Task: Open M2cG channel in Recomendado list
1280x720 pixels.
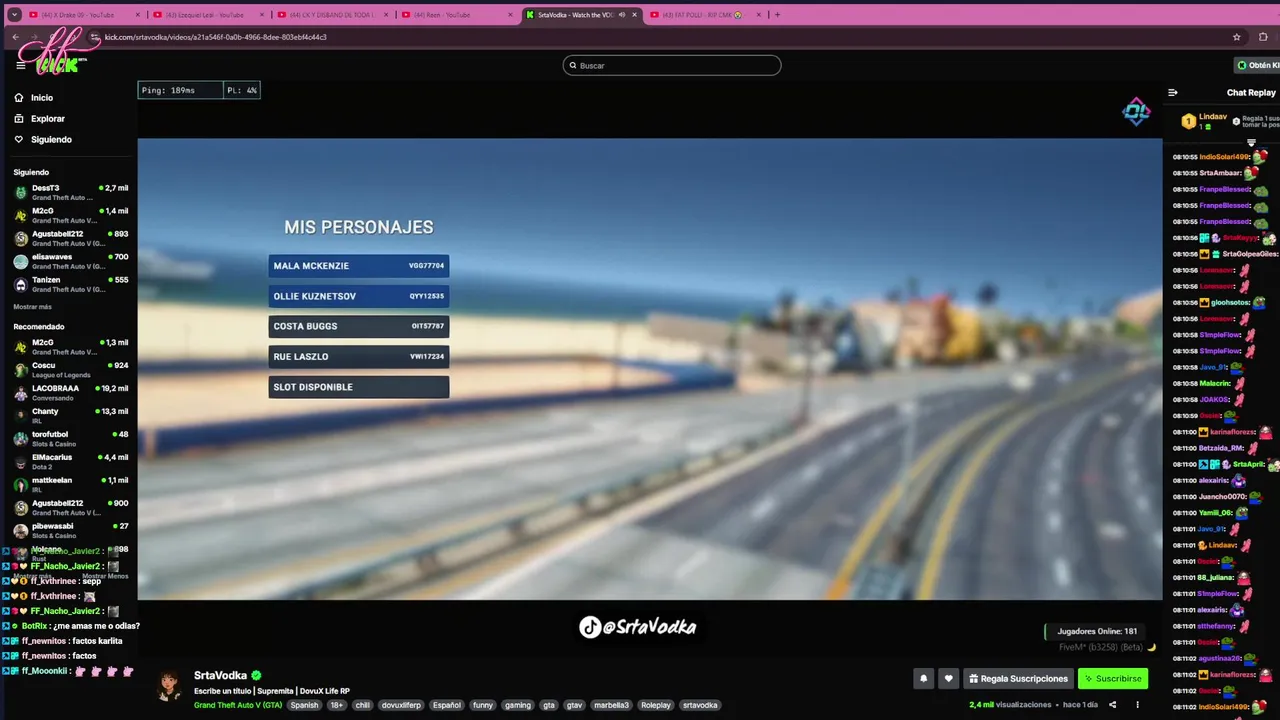Action: click(x=70, y=347)
